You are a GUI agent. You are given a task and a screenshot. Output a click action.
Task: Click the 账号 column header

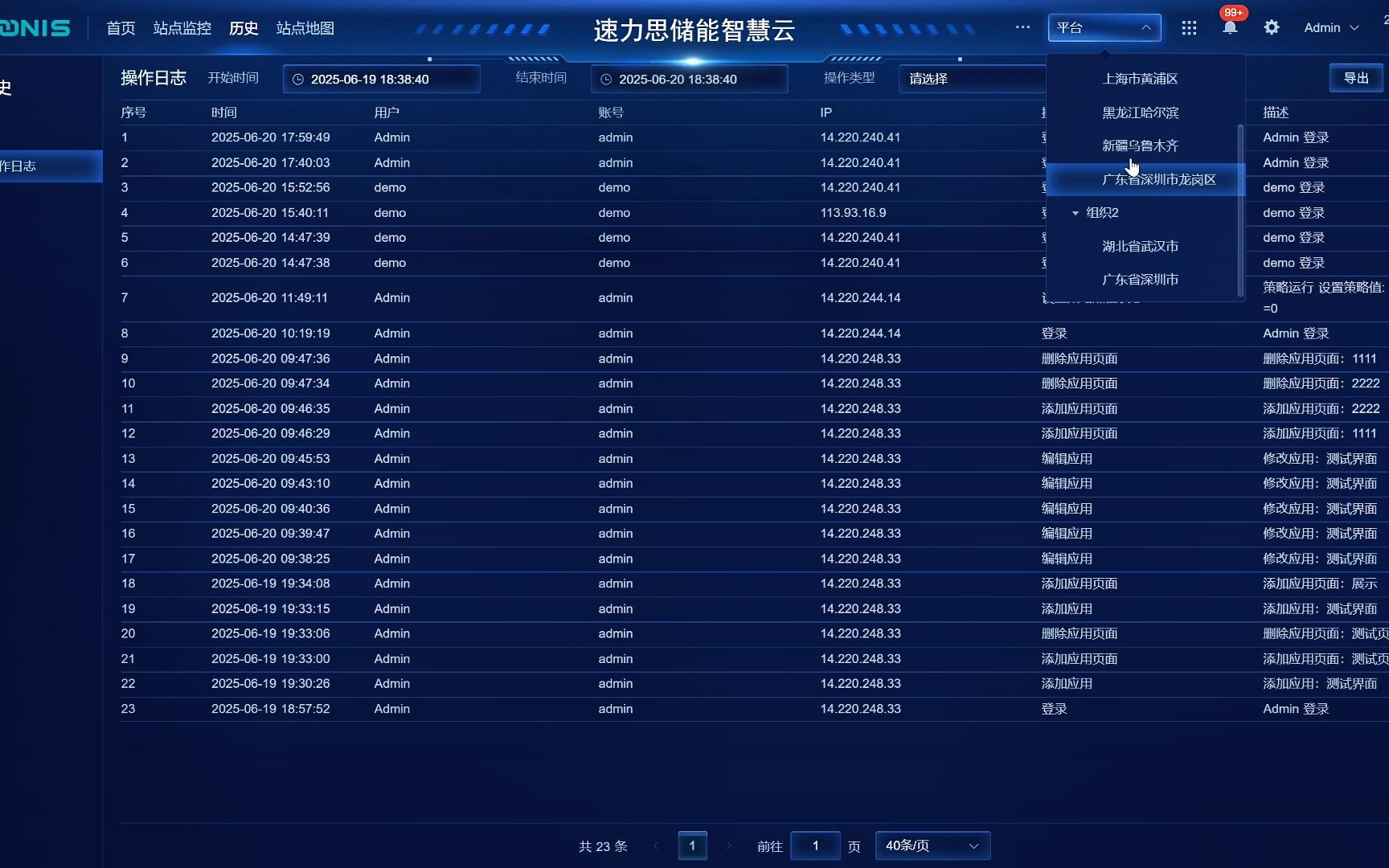click(611, 113)
